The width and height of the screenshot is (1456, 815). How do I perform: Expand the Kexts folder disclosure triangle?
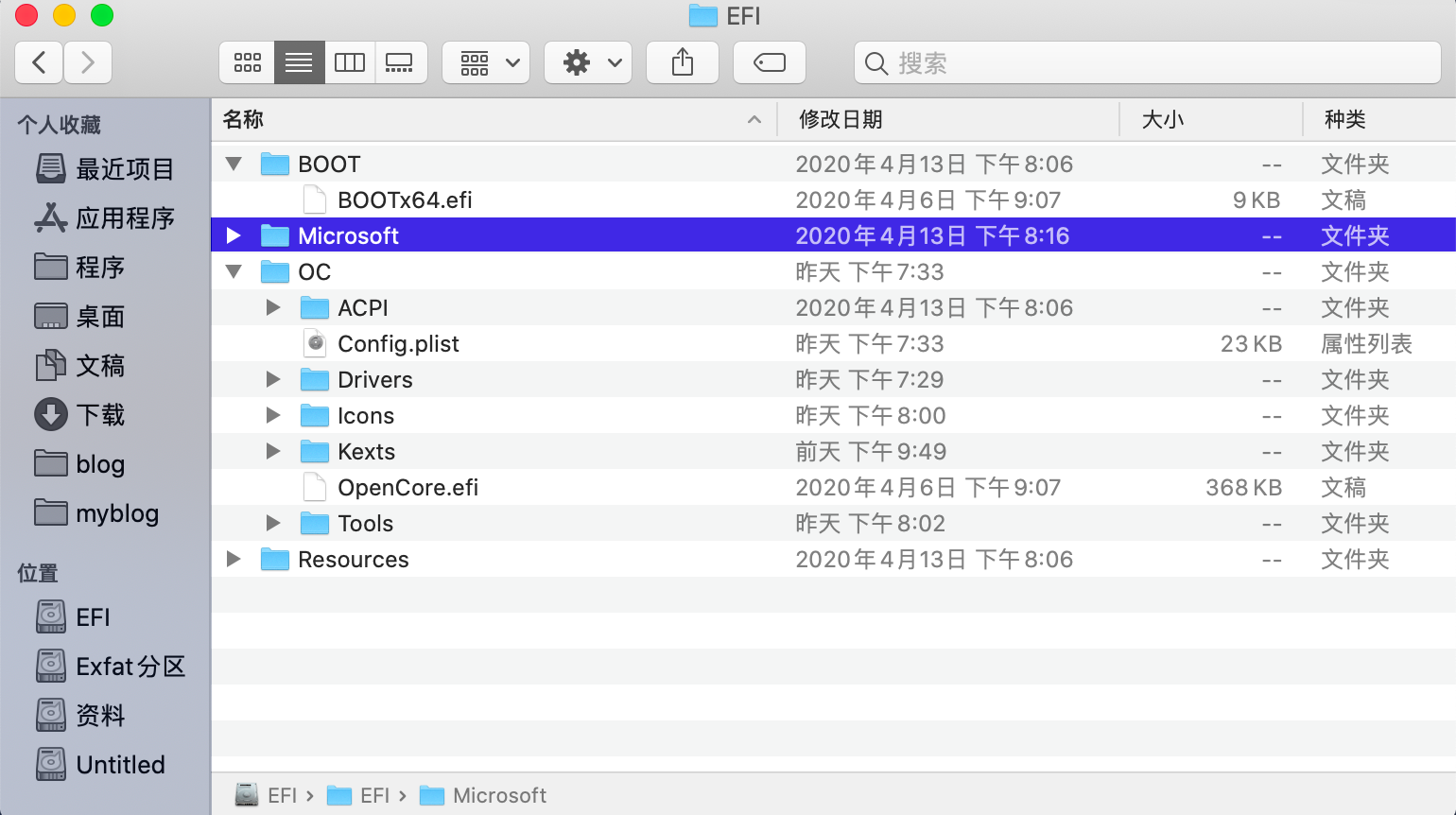(x=273, y=451)
